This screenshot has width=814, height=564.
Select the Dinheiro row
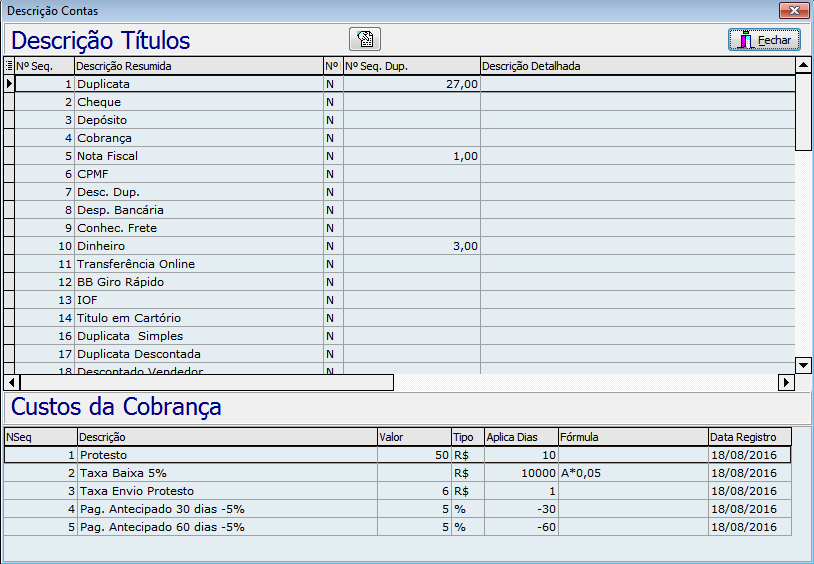pos(405,246)
